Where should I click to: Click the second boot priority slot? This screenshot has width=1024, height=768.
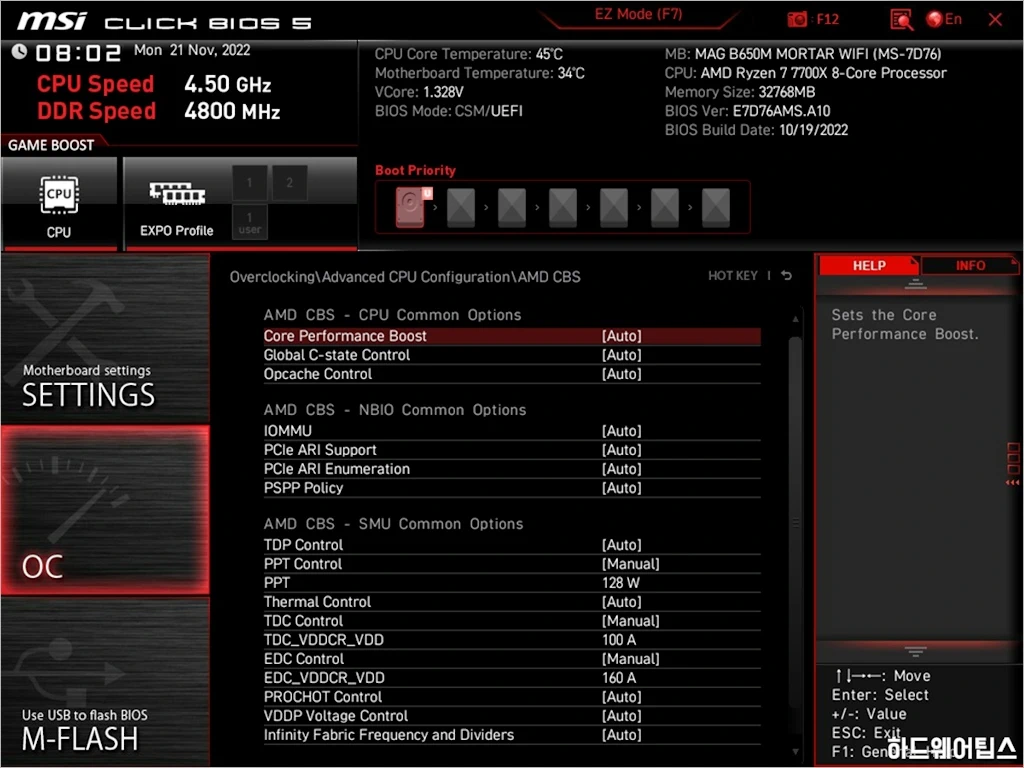pos(461,207)
